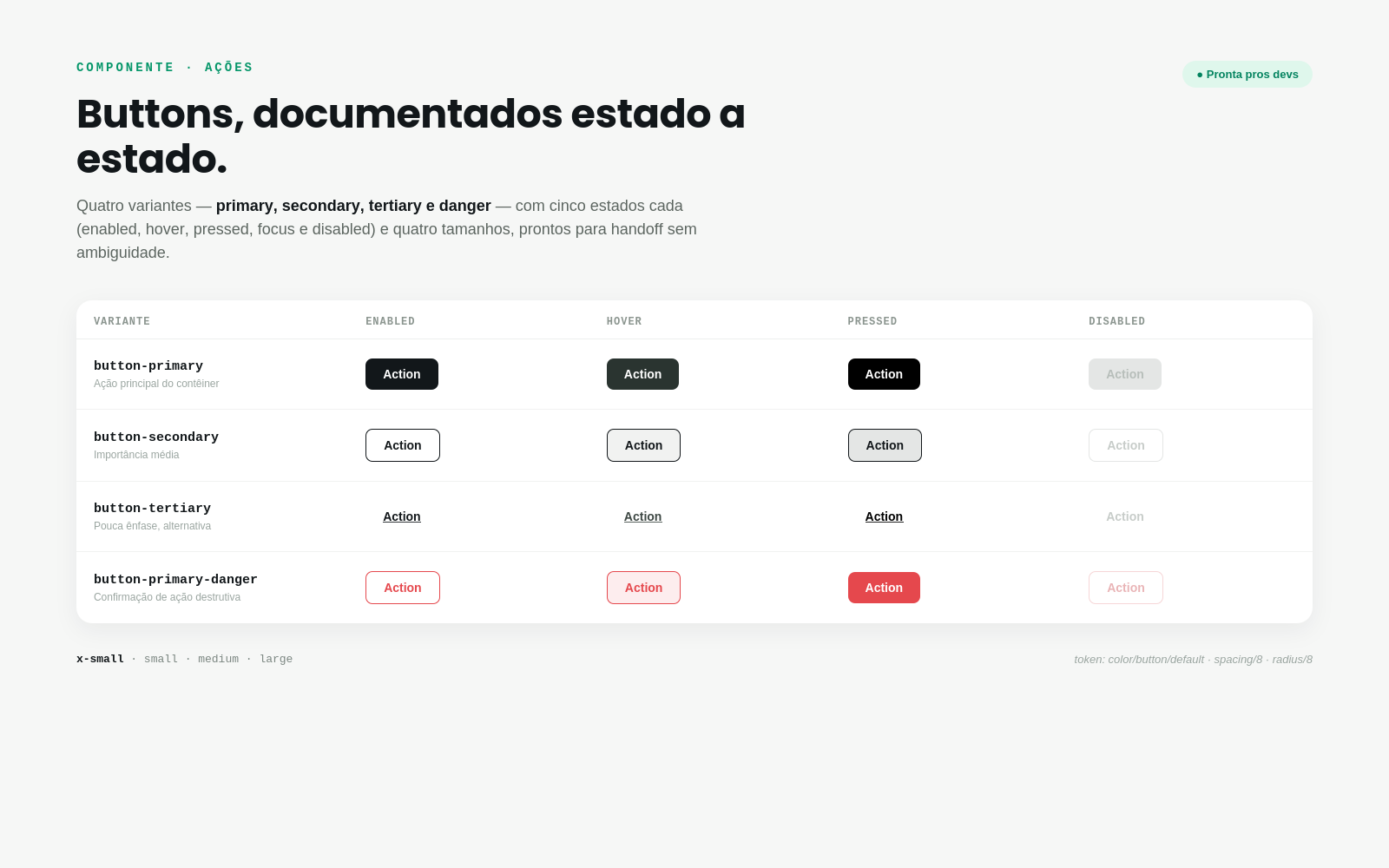Click the pressed-state tertiary Action link
Screen dimensions: 1389x868
click(x=884, y=516)
